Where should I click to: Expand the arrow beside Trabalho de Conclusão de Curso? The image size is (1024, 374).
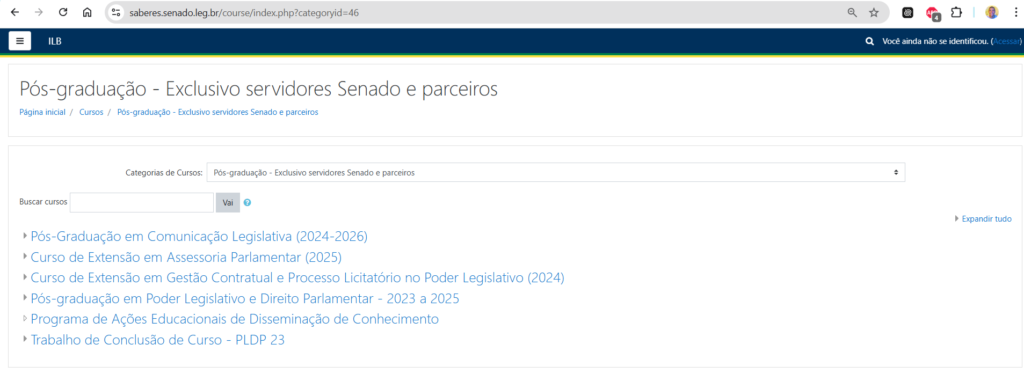coord(25,339)
